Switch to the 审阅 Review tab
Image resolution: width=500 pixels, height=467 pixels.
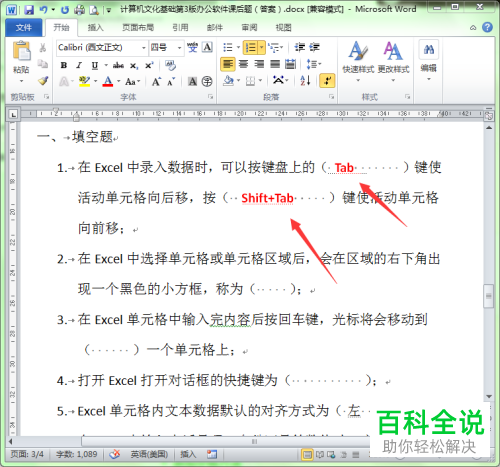pyautogui.click(x=249, y=27)
